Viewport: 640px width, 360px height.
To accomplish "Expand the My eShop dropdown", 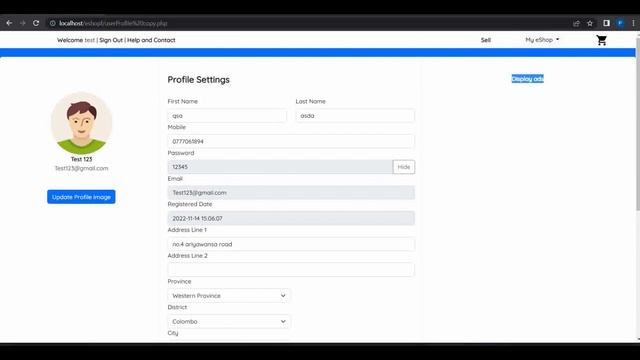I will (542, 40).
